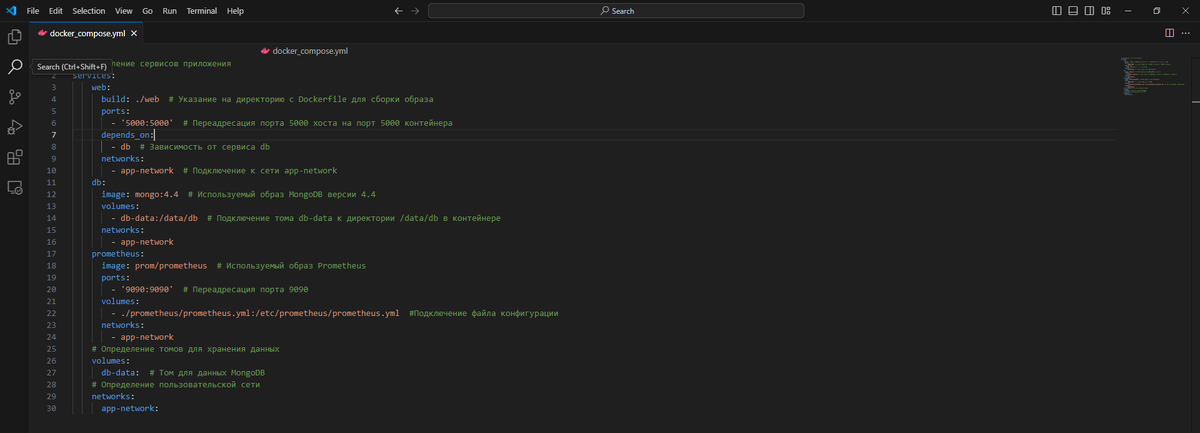This screenshot has height=433, width=1200.
Task: Open the Search view magnifier icon
Action: pos(15,67)
